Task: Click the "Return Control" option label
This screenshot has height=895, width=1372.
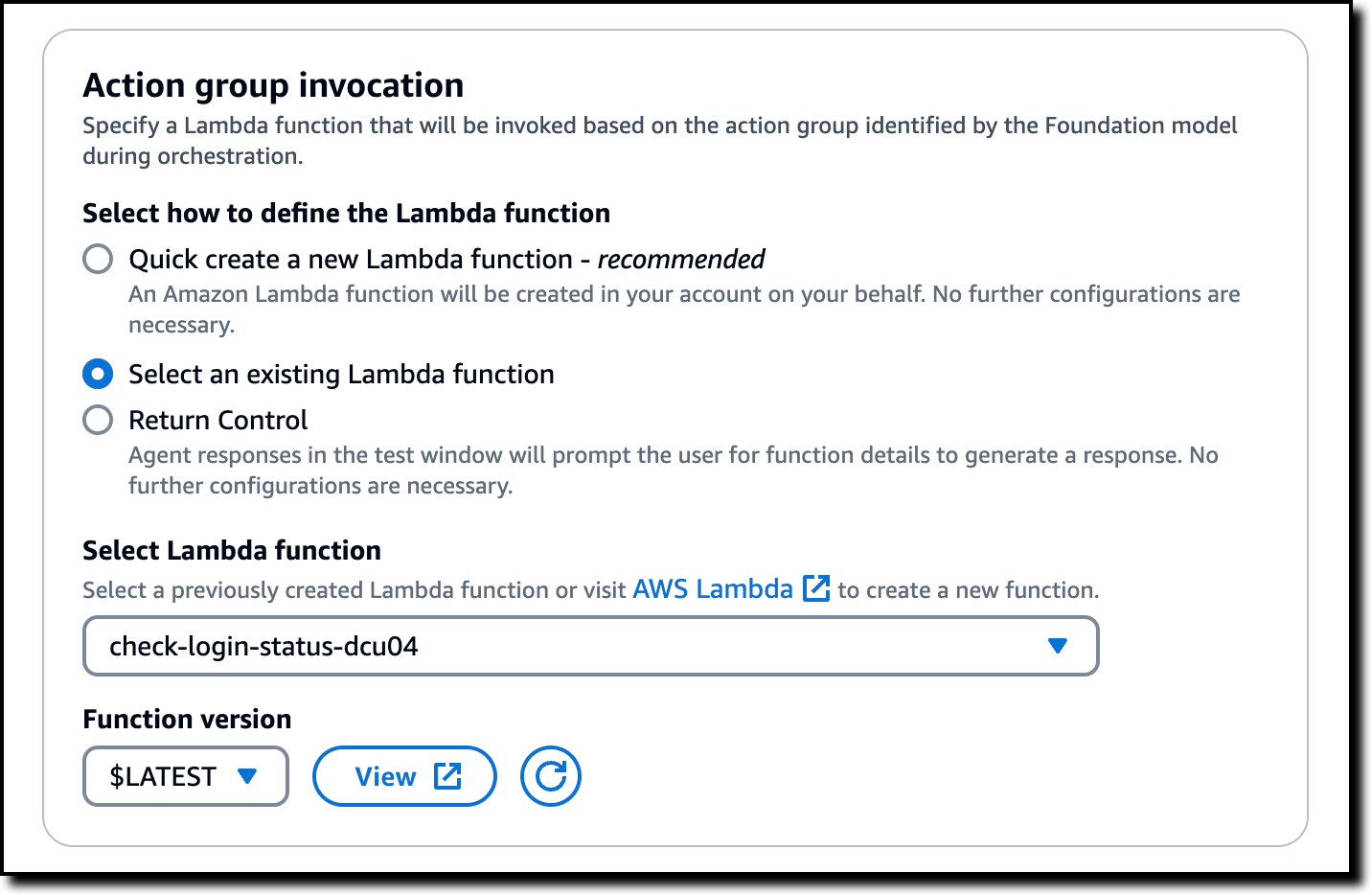Action: click(218, 420)
